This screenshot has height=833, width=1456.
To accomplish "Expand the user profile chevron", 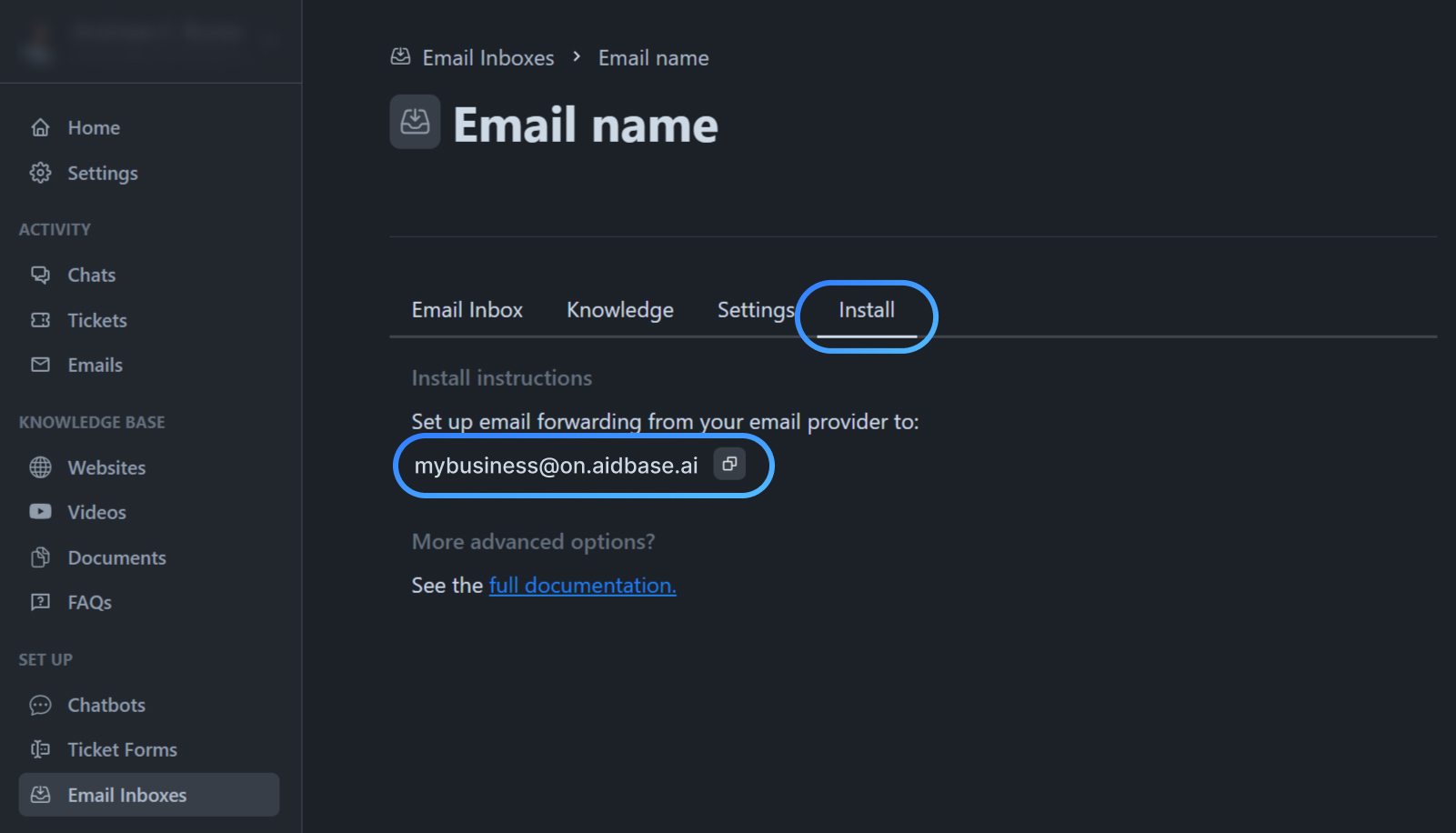I will (268, 41).
